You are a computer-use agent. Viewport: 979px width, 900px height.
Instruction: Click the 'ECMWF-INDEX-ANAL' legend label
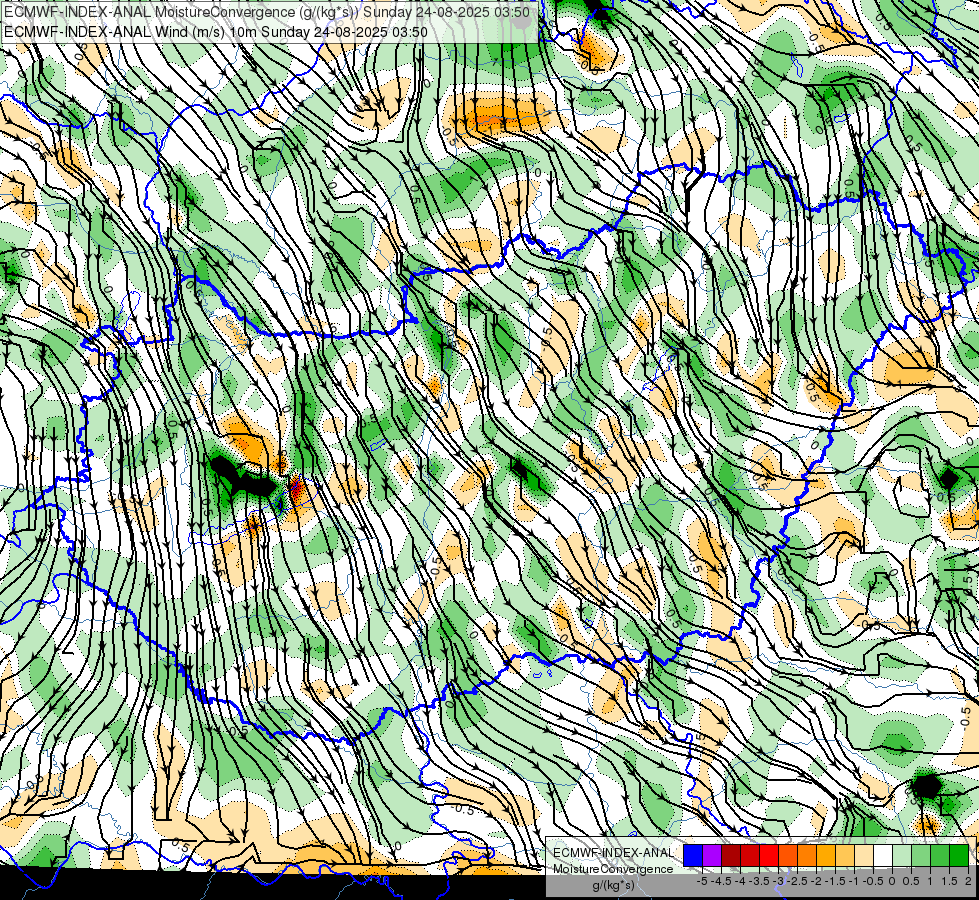[613, 853]
